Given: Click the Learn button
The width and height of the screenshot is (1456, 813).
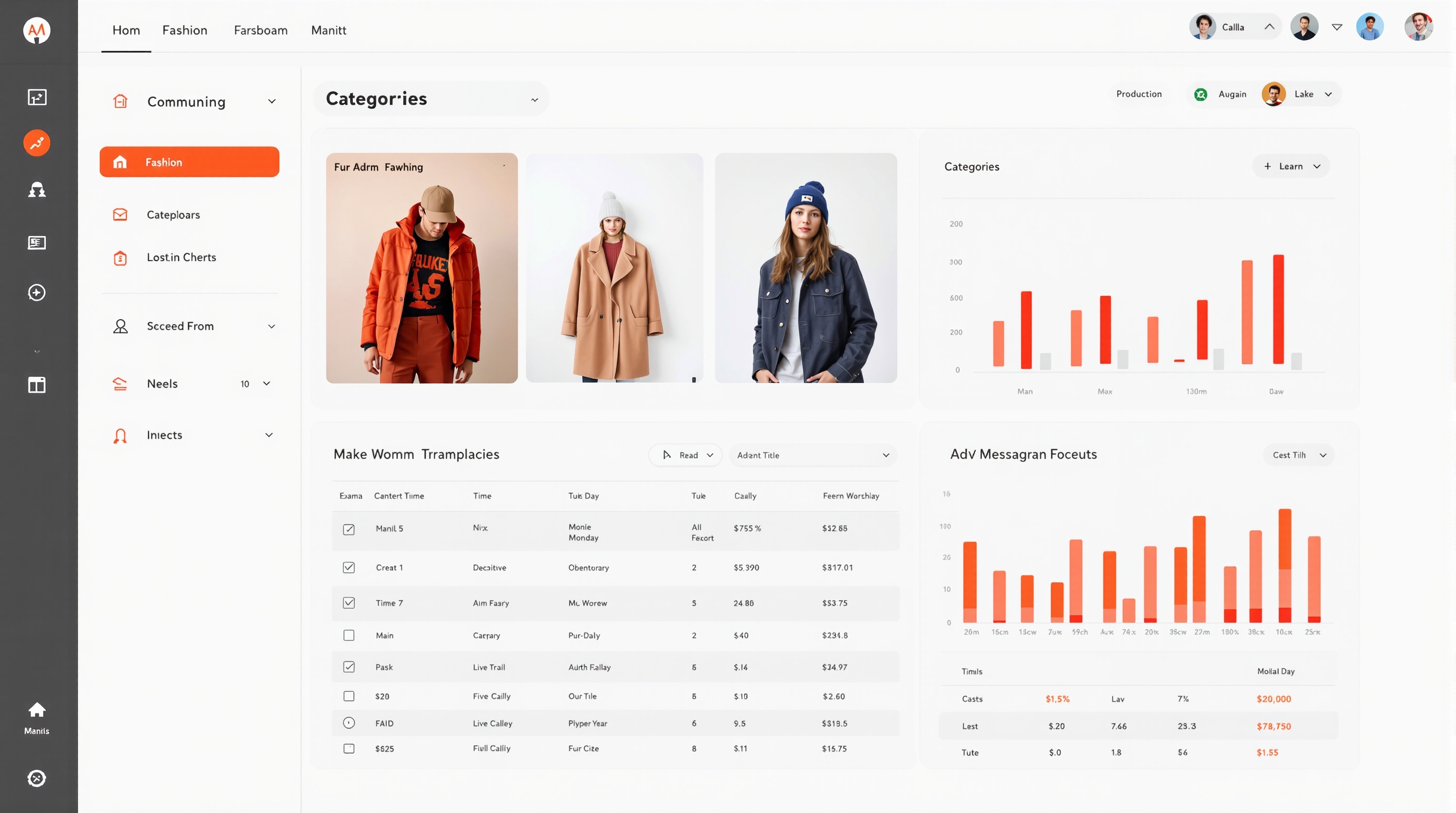Looking at the screenshot, I should [x=1290, y=166].
